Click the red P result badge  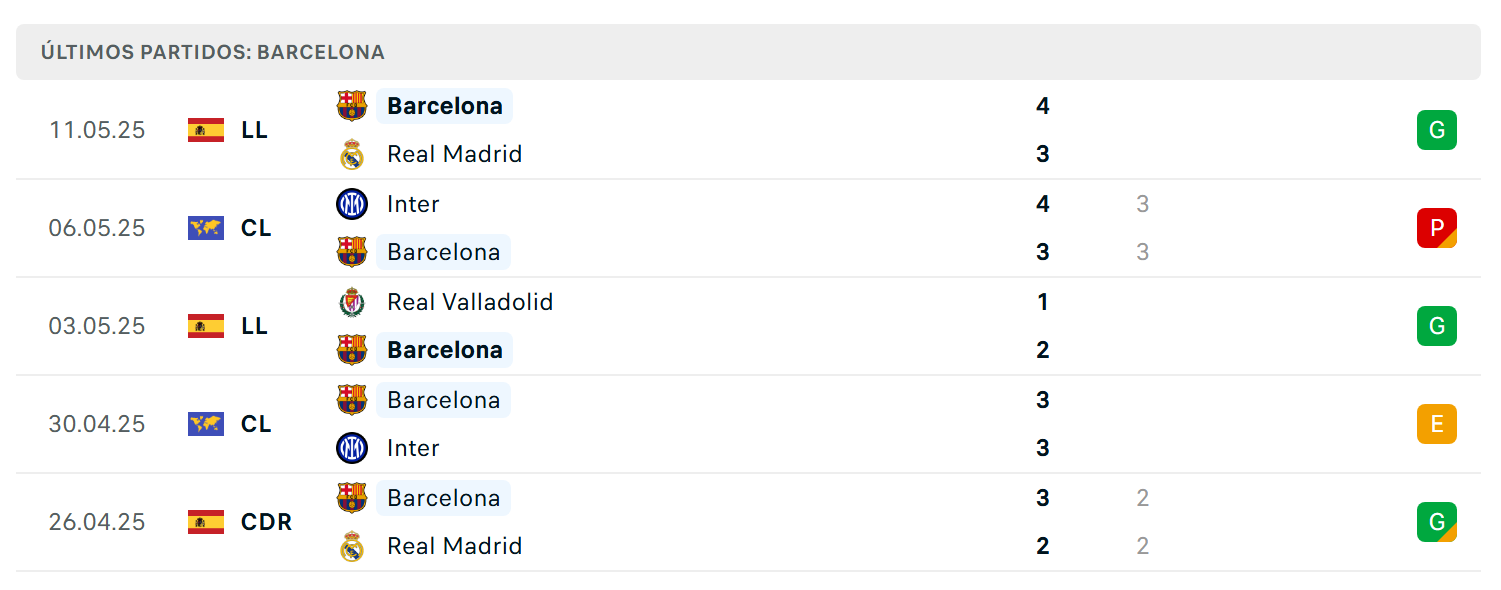pos(1437,228)
